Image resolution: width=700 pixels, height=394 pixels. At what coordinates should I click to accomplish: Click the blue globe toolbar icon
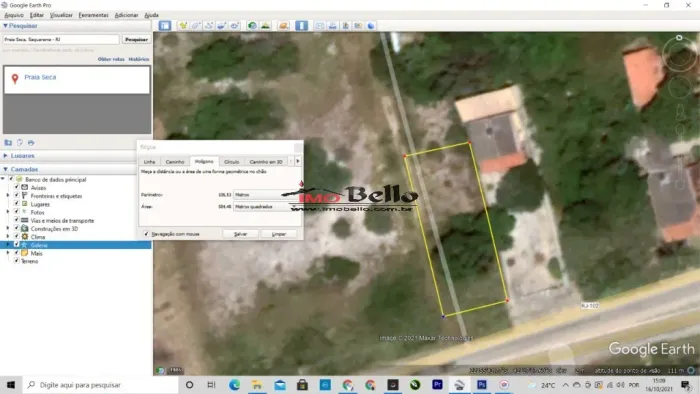371,25
